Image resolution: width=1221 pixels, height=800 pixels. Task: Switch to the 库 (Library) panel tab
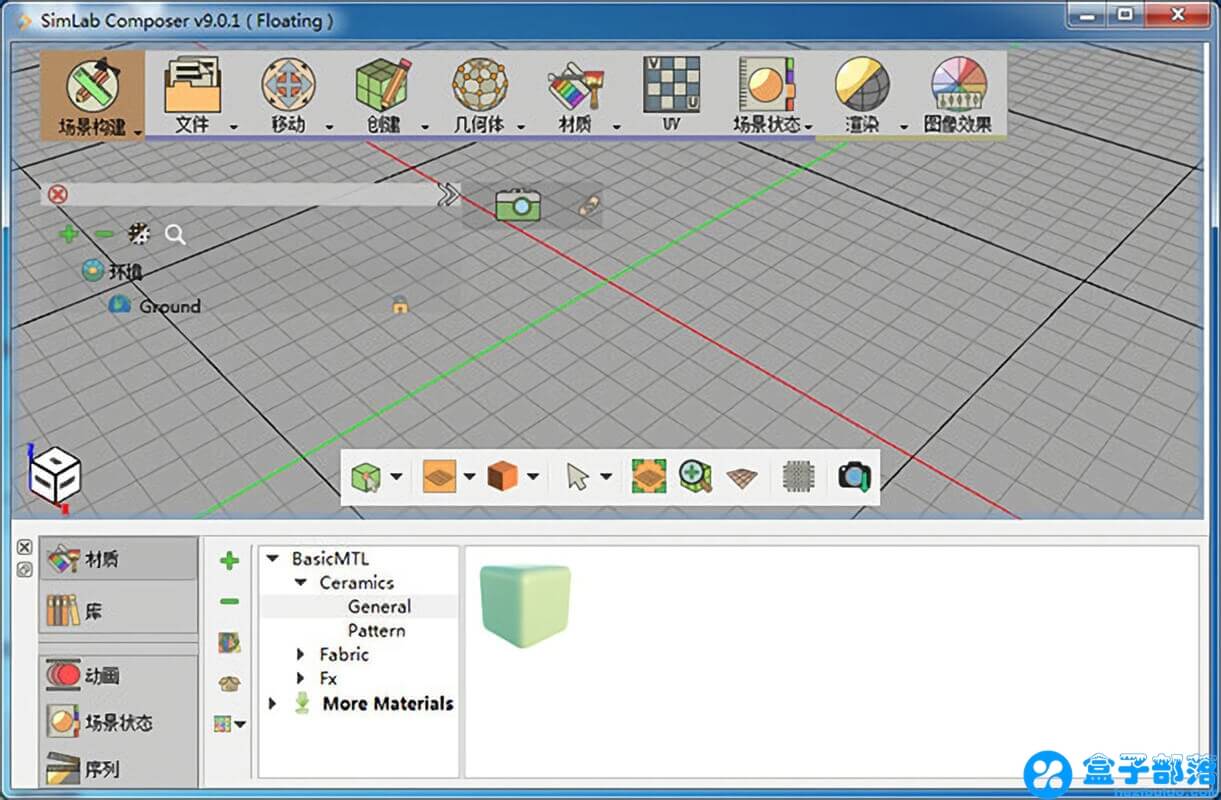(118, 610)
